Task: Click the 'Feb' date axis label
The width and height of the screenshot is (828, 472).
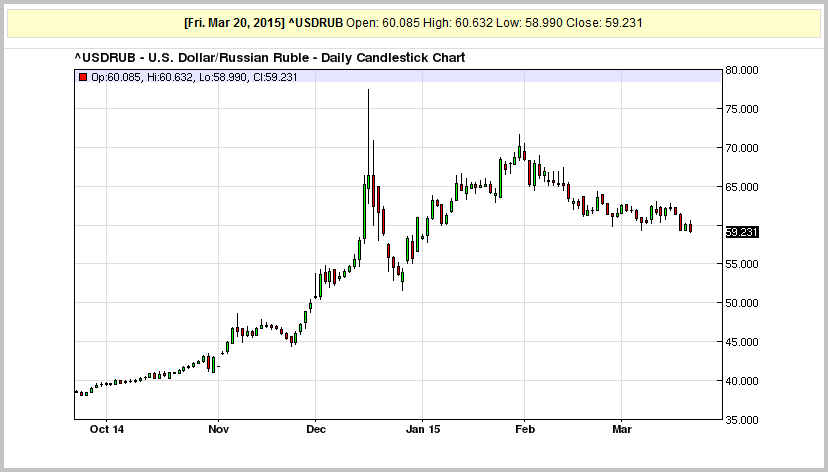Action: pos(525,429)
